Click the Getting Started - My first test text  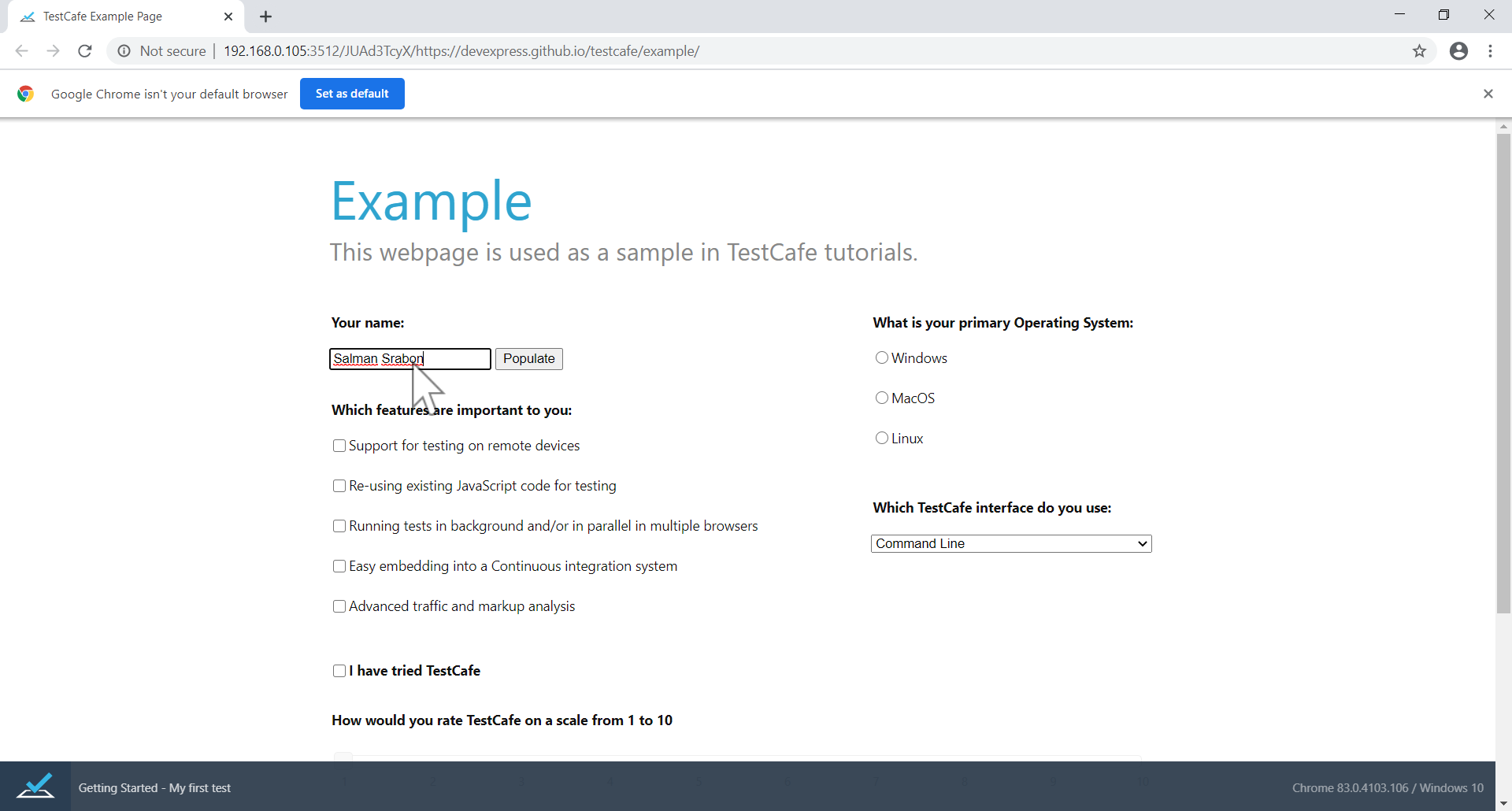[154, 788]
